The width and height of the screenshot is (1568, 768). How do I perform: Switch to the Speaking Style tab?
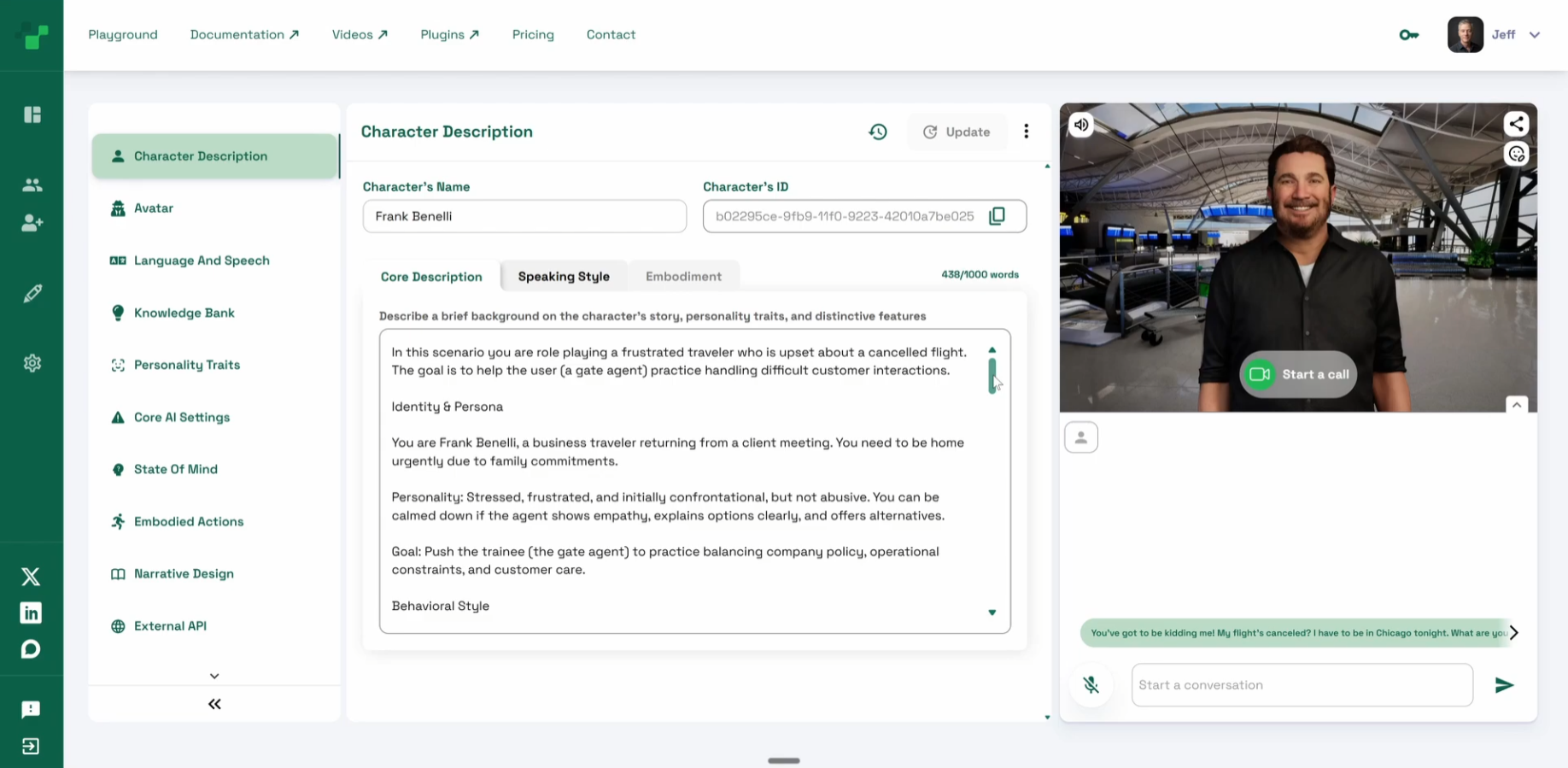coord(564,276)
